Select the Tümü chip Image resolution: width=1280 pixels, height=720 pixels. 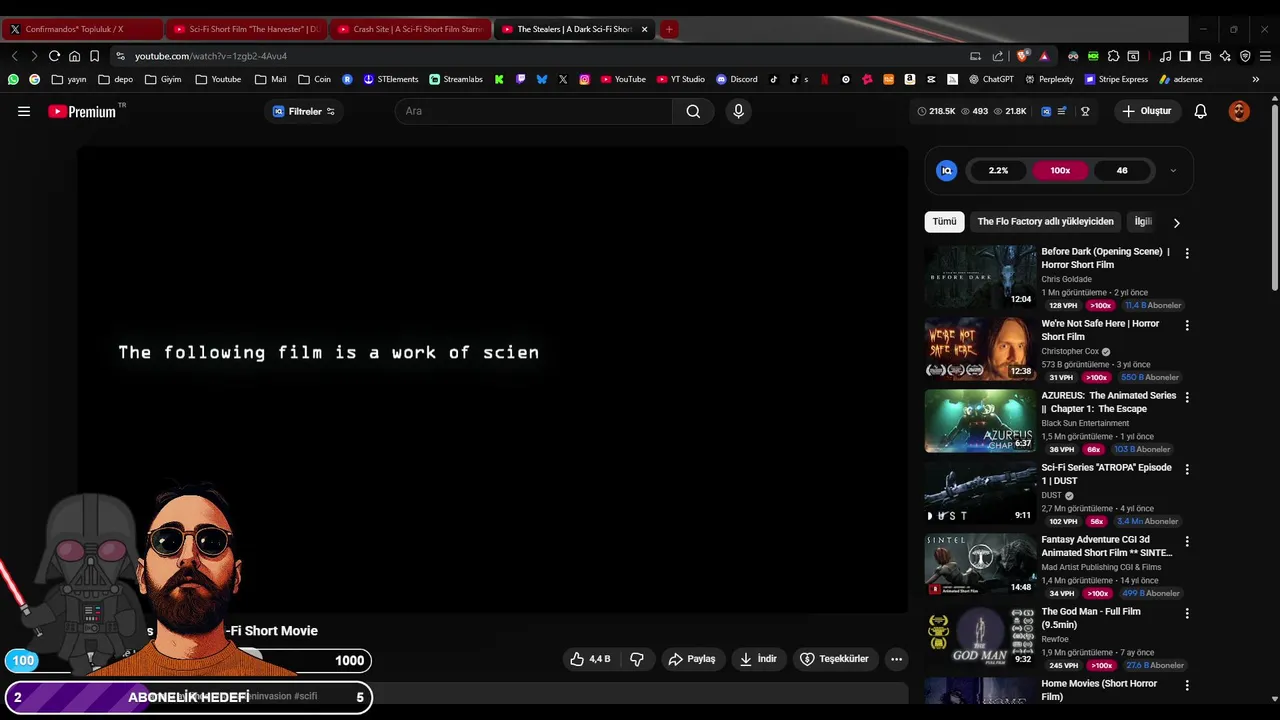click(944, 221)
